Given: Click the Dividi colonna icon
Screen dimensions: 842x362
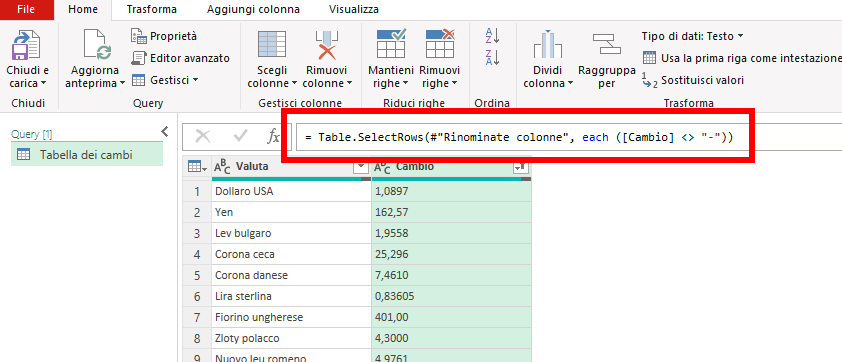Looking at the screenshot, I should 547,45.
